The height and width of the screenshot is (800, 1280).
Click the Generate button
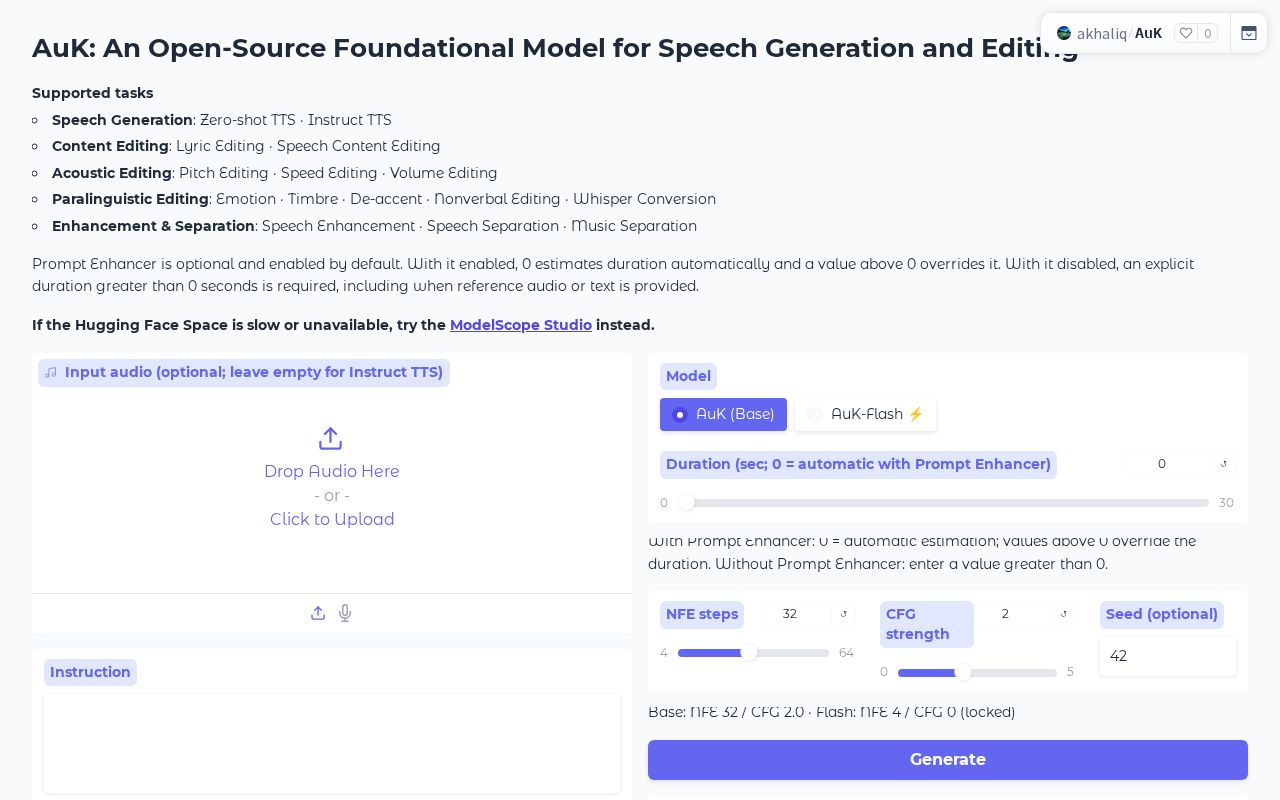point(948,760)
